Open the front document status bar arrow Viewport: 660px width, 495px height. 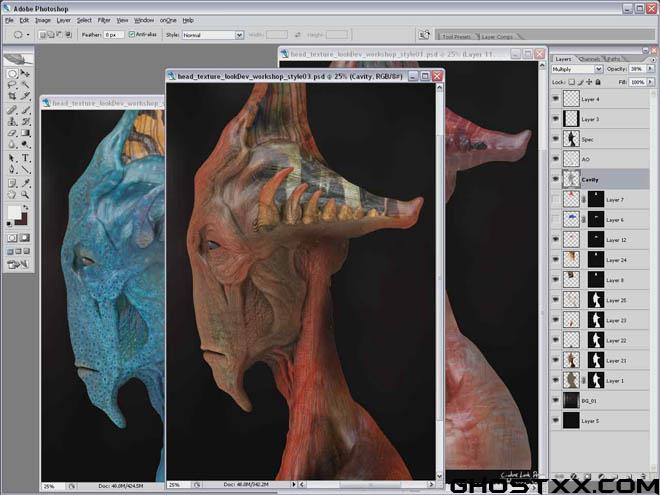click(x=294, y=484)
